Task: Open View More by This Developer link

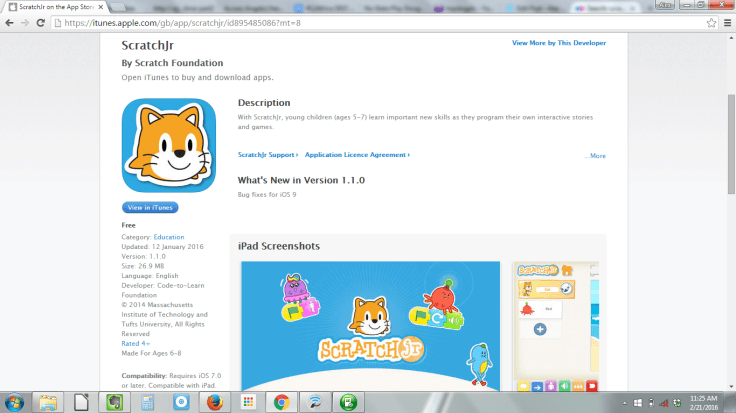Action: [x=559, y=43]
